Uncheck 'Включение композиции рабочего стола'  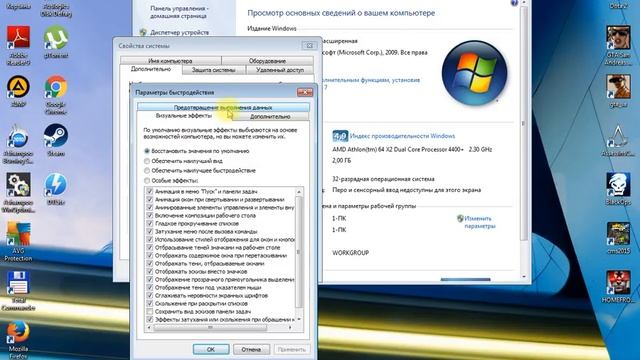[x=150, y=216]
